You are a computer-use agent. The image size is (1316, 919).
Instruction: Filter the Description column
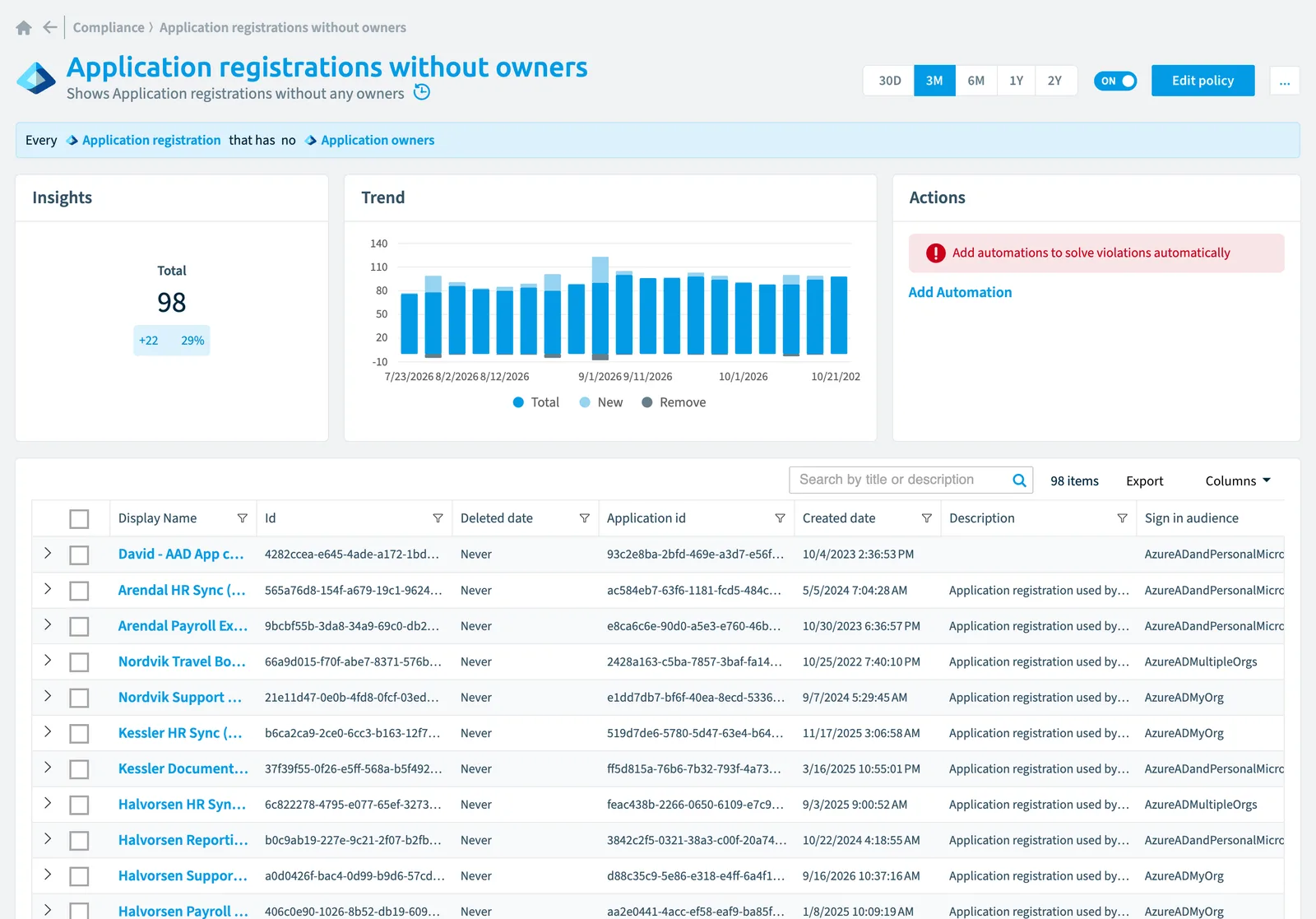pos(1122,518)
